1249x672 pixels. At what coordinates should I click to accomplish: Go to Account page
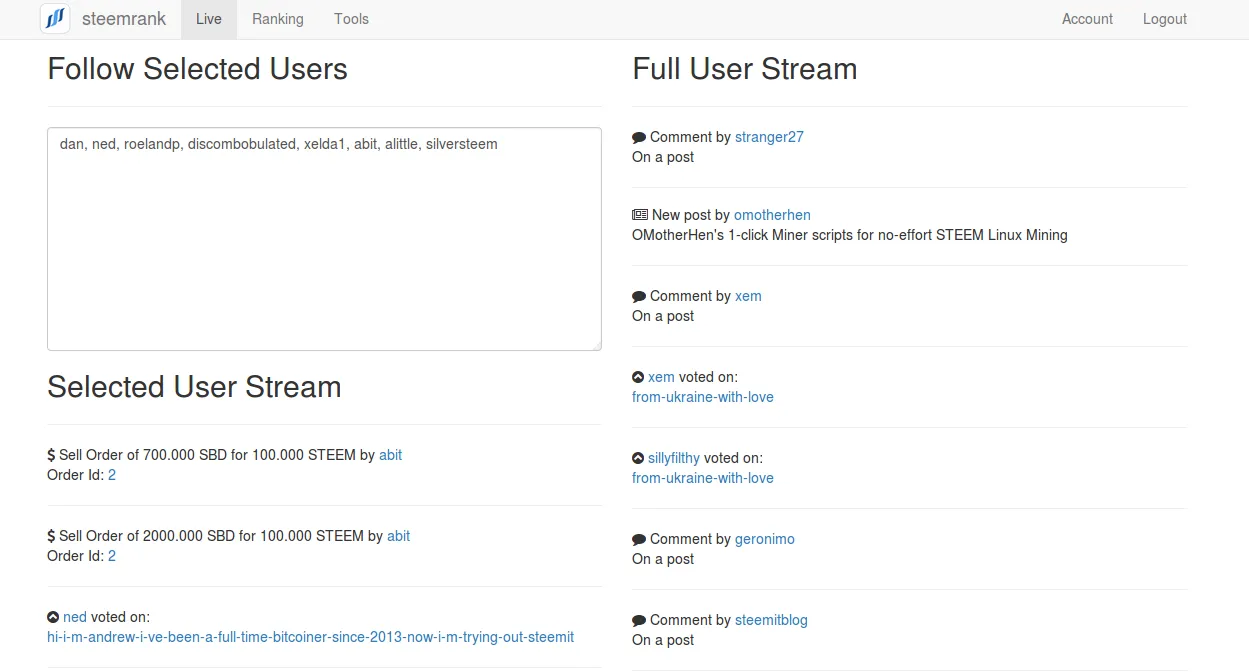tap(1087, 19)
